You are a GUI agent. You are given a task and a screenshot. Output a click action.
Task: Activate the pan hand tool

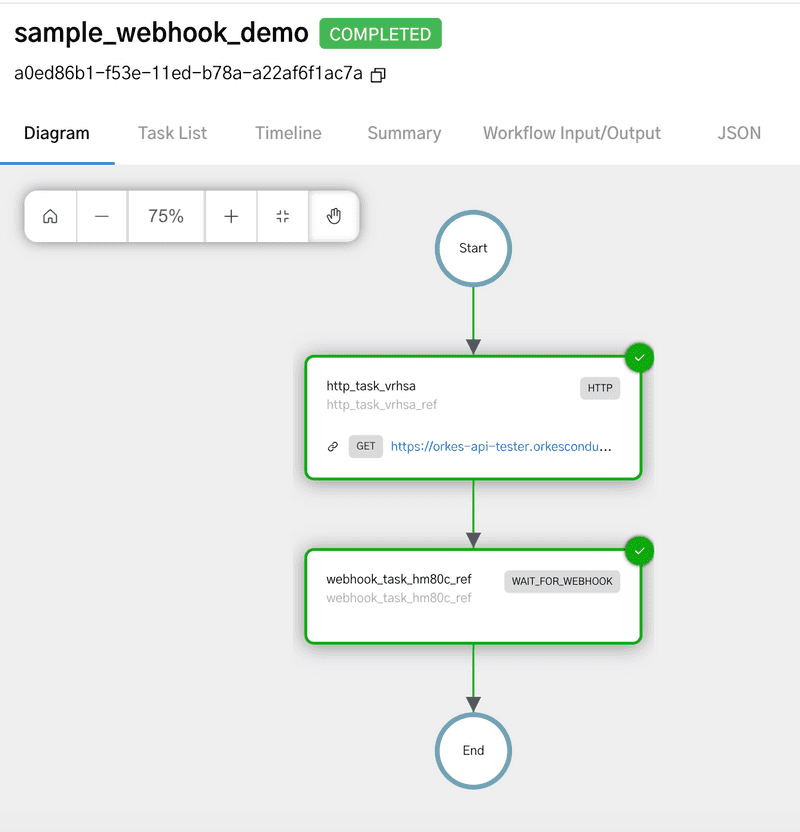[334, 215]
